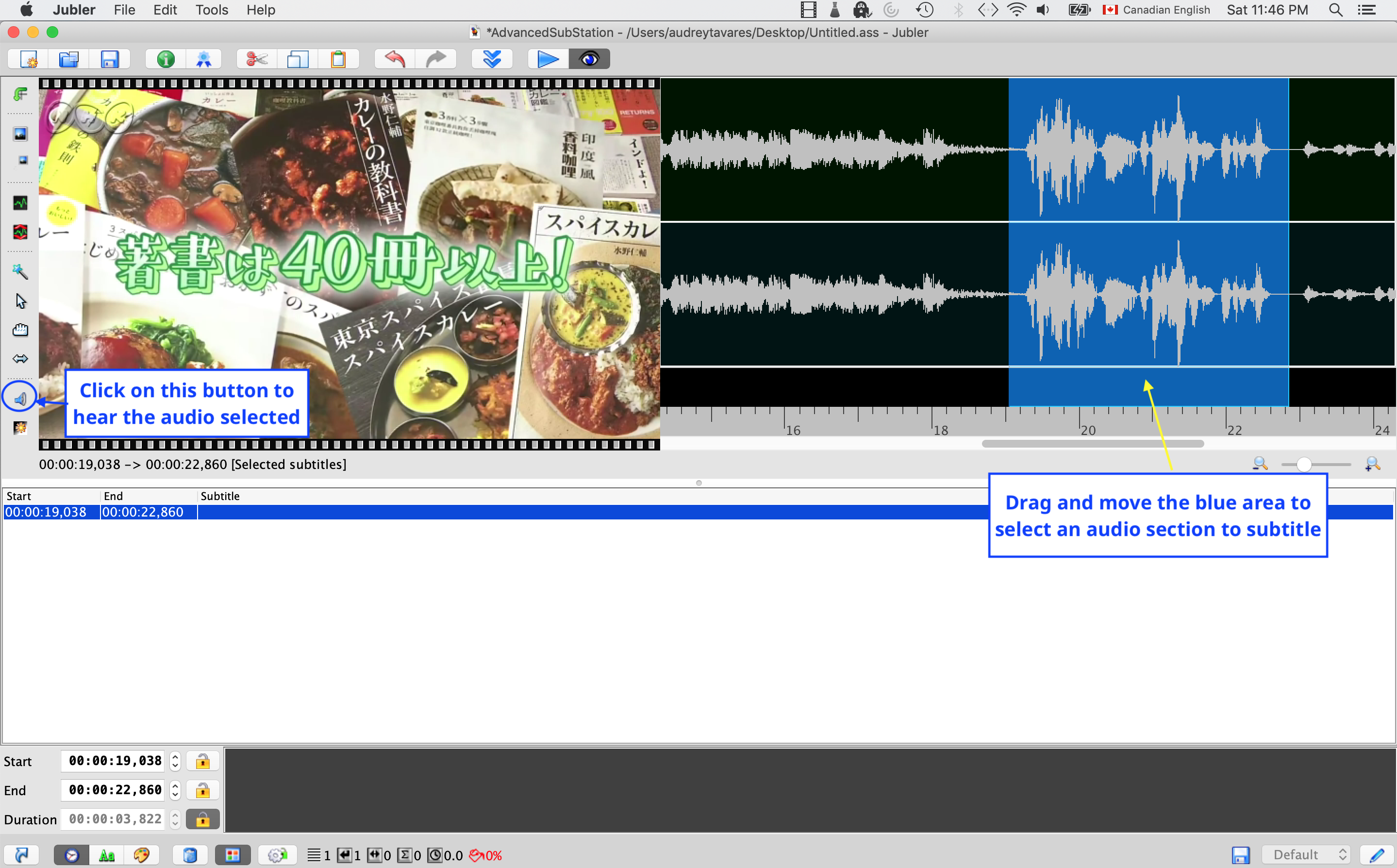Toggle the green audio waveform display
Screen dimensions: 1397x868
click(20, 202)
